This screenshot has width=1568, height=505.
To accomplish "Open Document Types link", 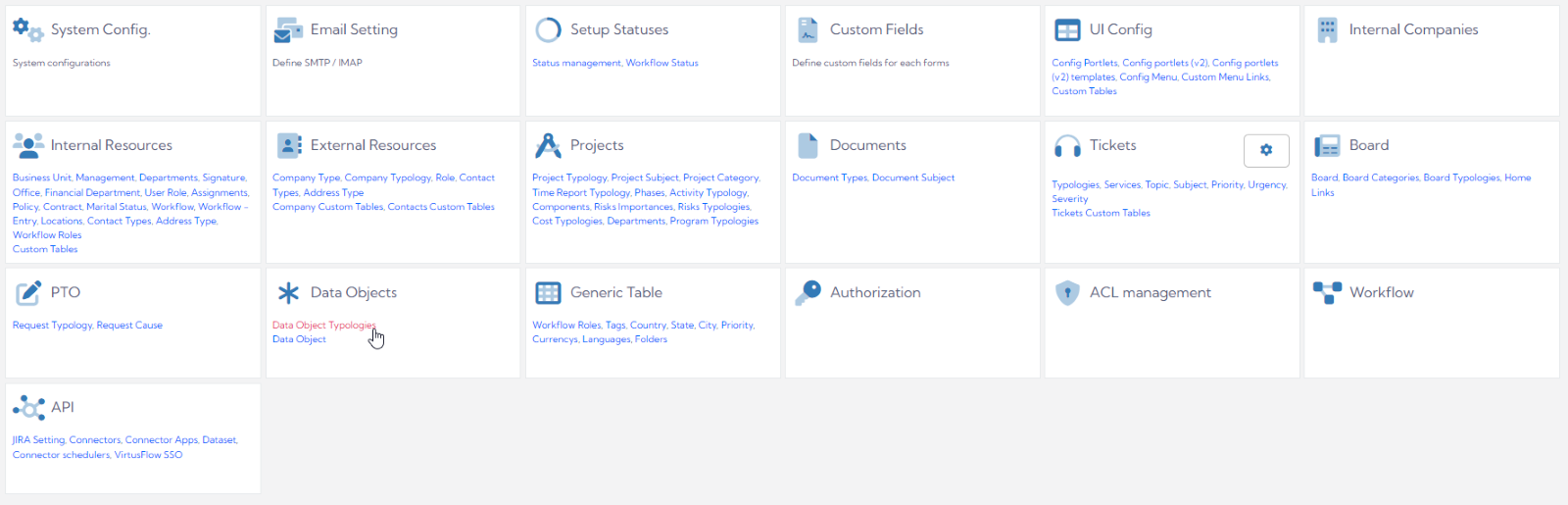I will [830, 177].
